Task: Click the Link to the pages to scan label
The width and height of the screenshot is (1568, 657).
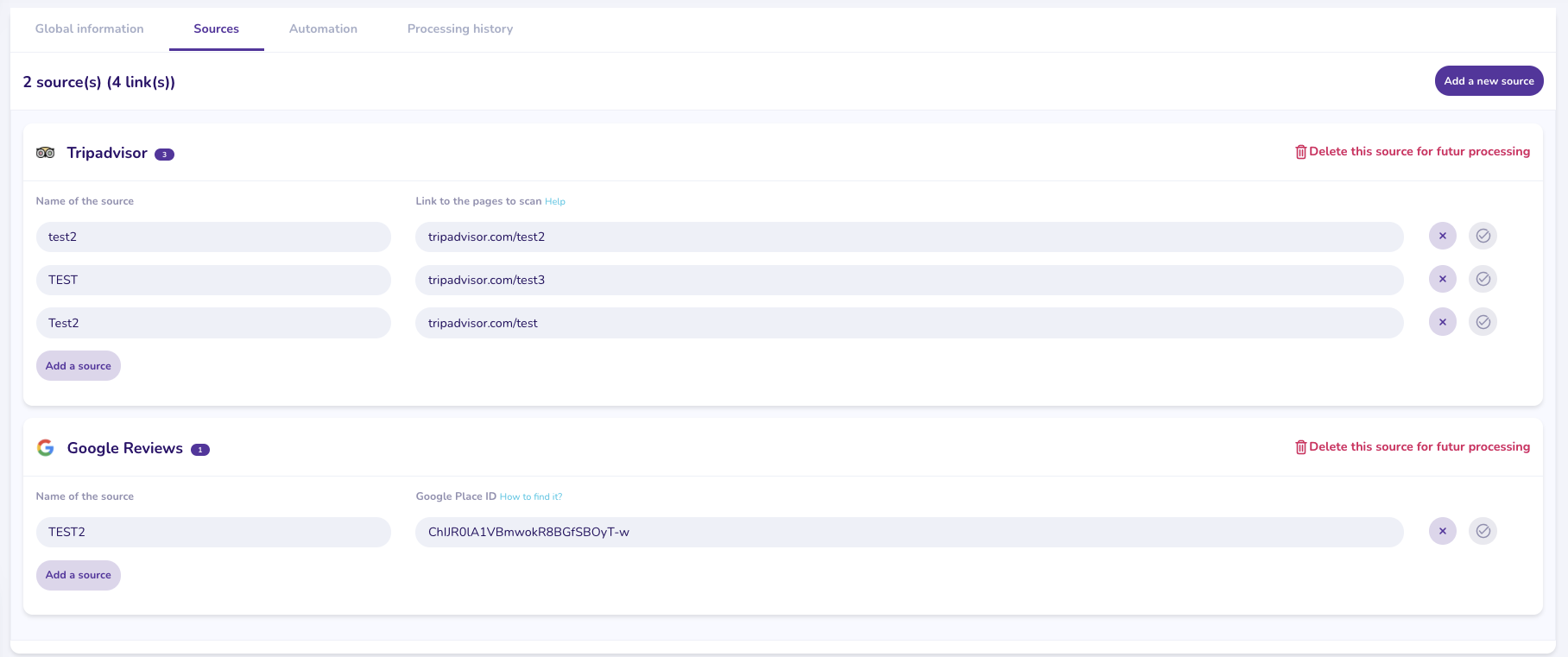Action: pyautogui.click(x=478, y=201)
